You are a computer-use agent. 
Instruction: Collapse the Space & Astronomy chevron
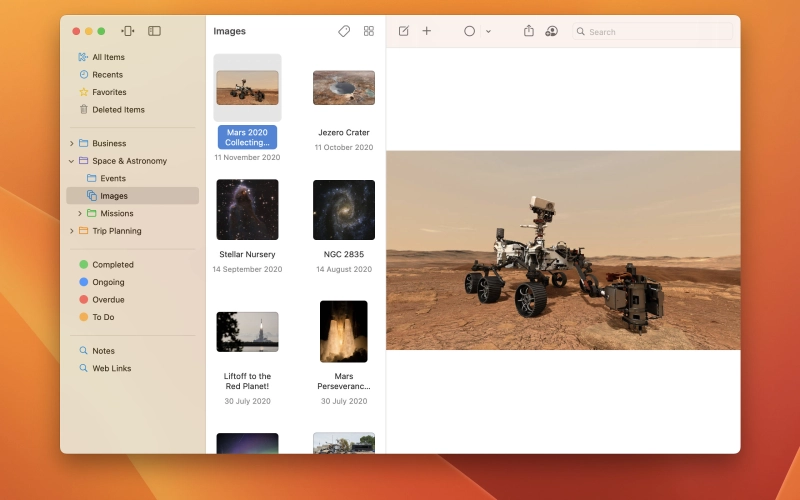pos(71,161)
